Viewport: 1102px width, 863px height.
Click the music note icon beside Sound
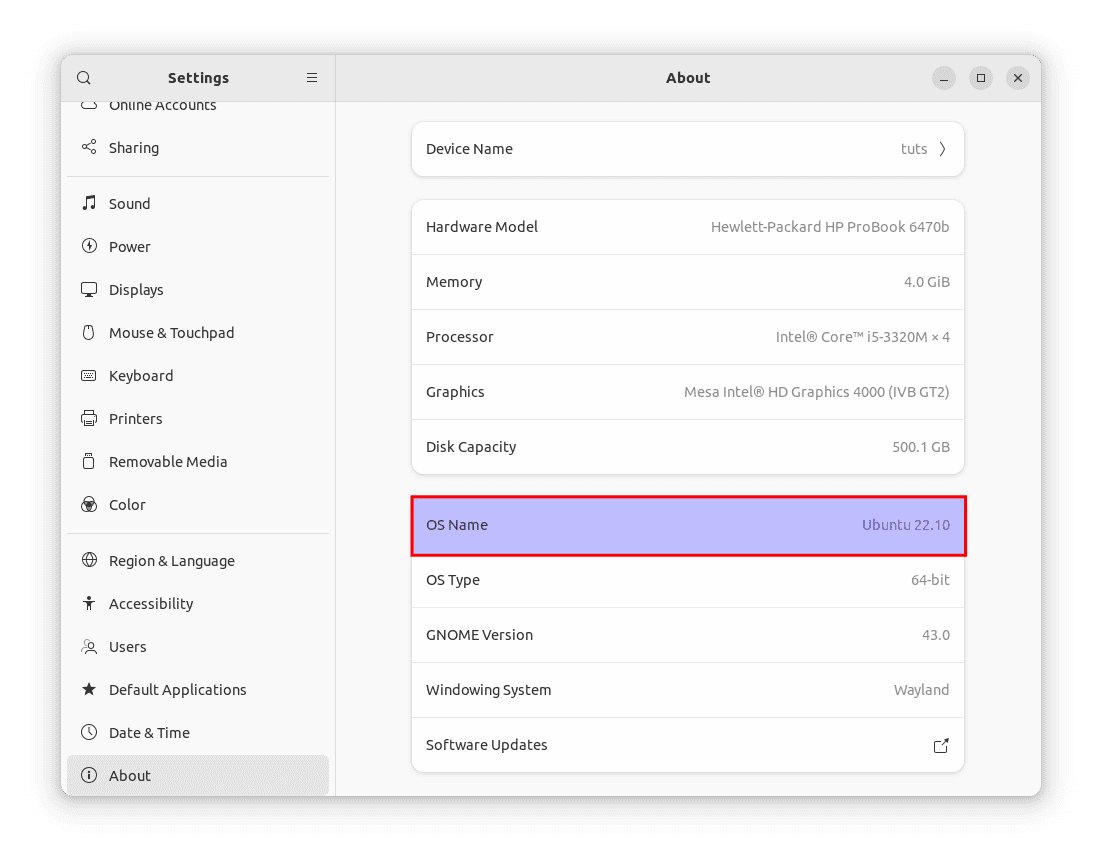[x=89, y=203]
